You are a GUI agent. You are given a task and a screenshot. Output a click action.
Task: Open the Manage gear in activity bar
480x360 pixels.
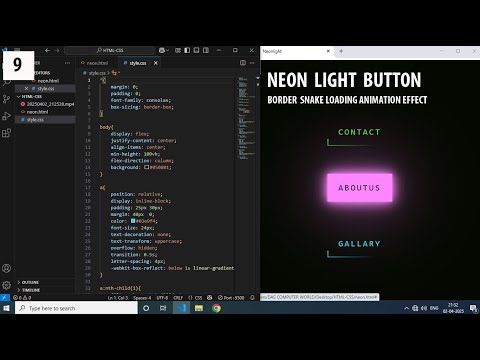[6, 285]
